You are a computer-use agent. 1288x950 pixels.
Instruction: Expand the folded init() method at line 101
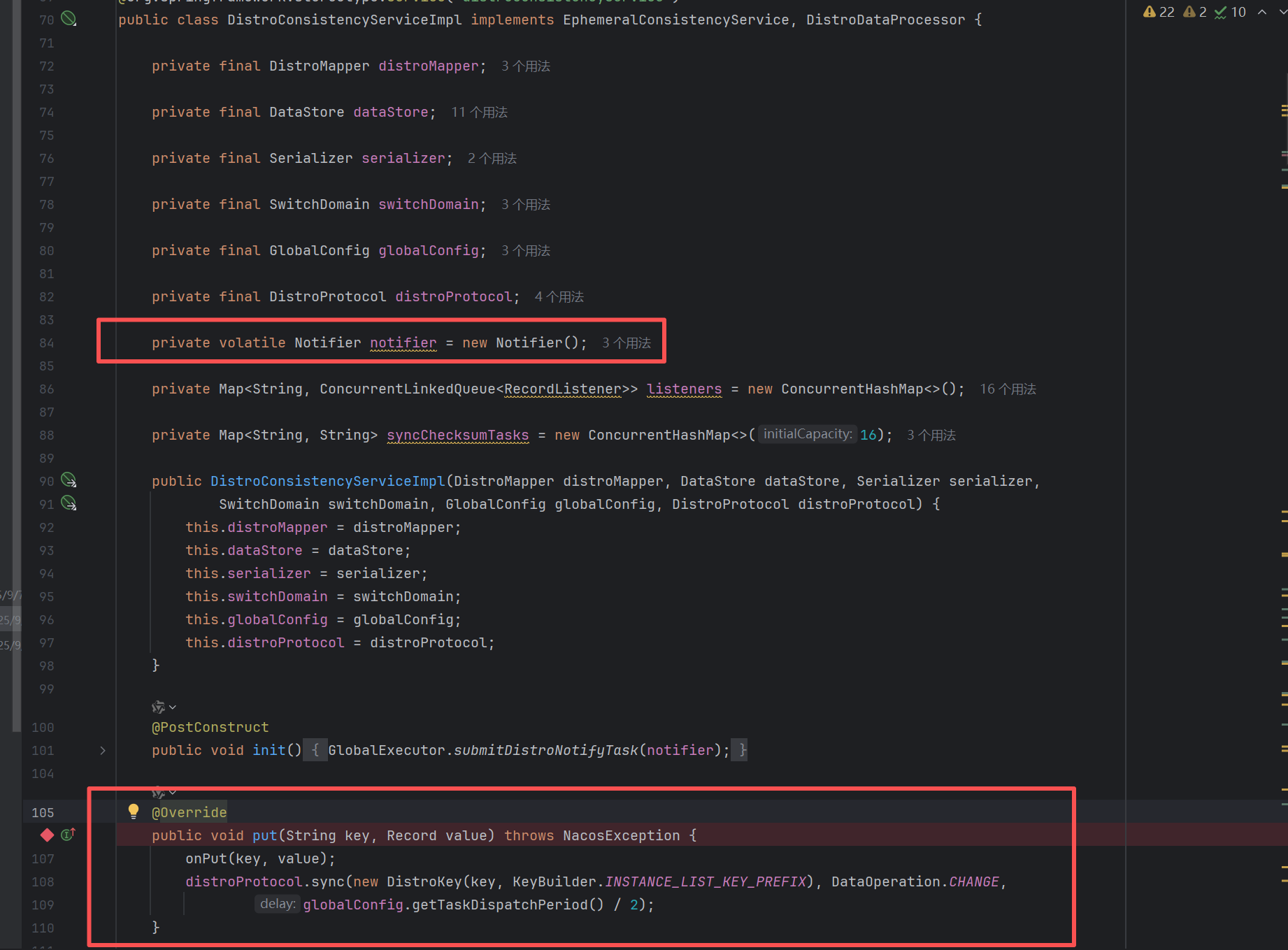tap(103, 750)
